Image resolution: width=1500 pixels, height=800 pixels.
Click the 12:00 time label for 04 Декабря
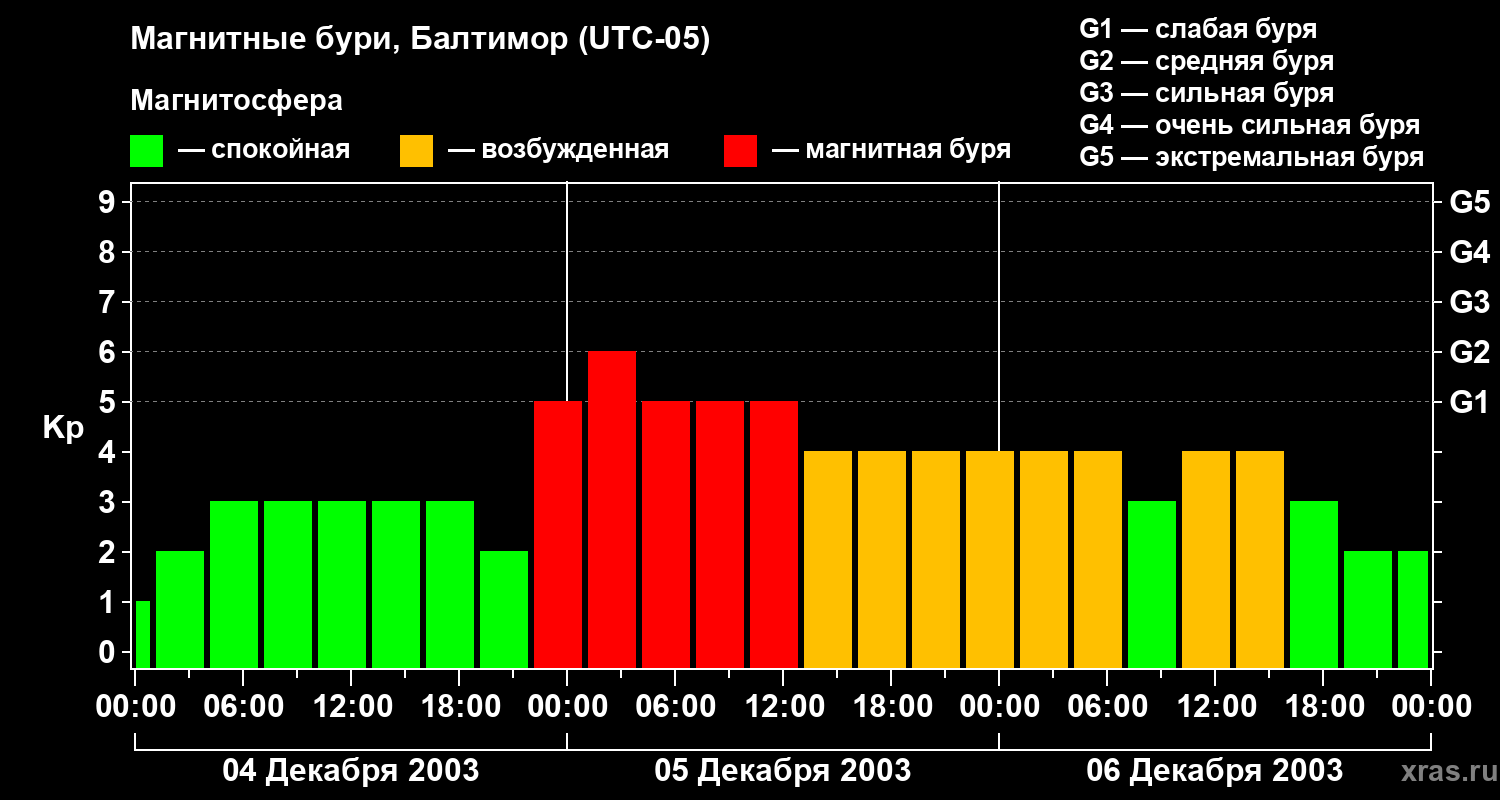(x=350, y=707)
